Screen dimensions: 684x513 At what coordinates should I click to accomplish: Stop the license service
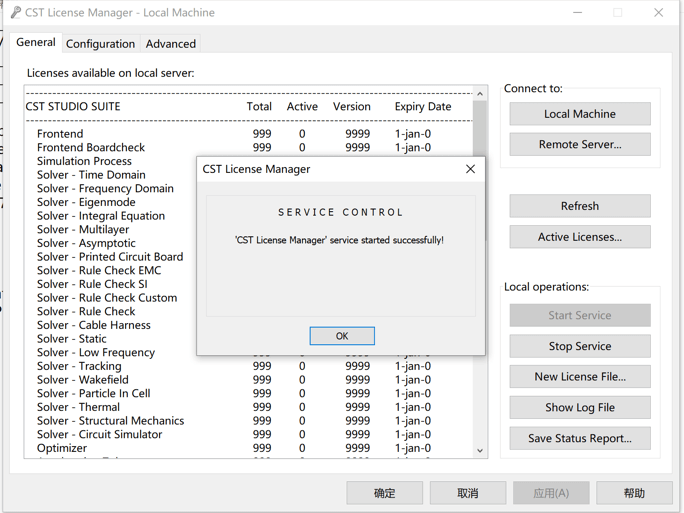click(580, 346)
